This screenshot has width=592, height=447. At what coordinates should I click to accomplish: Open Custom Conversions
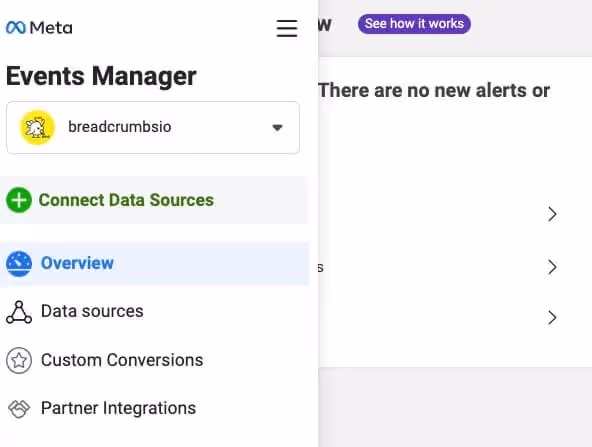122,360
